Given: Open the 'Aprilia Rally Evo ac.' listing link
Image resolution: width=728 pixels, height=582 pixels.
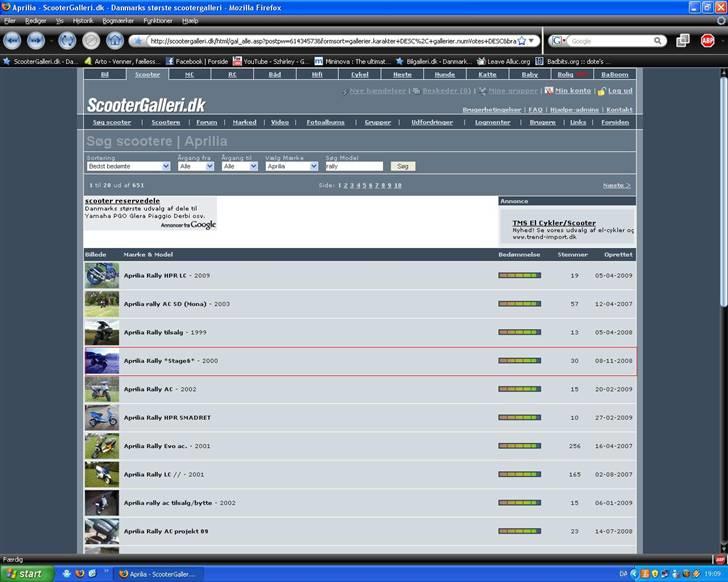Looking at the screenshot, I should tap(153, 446).
